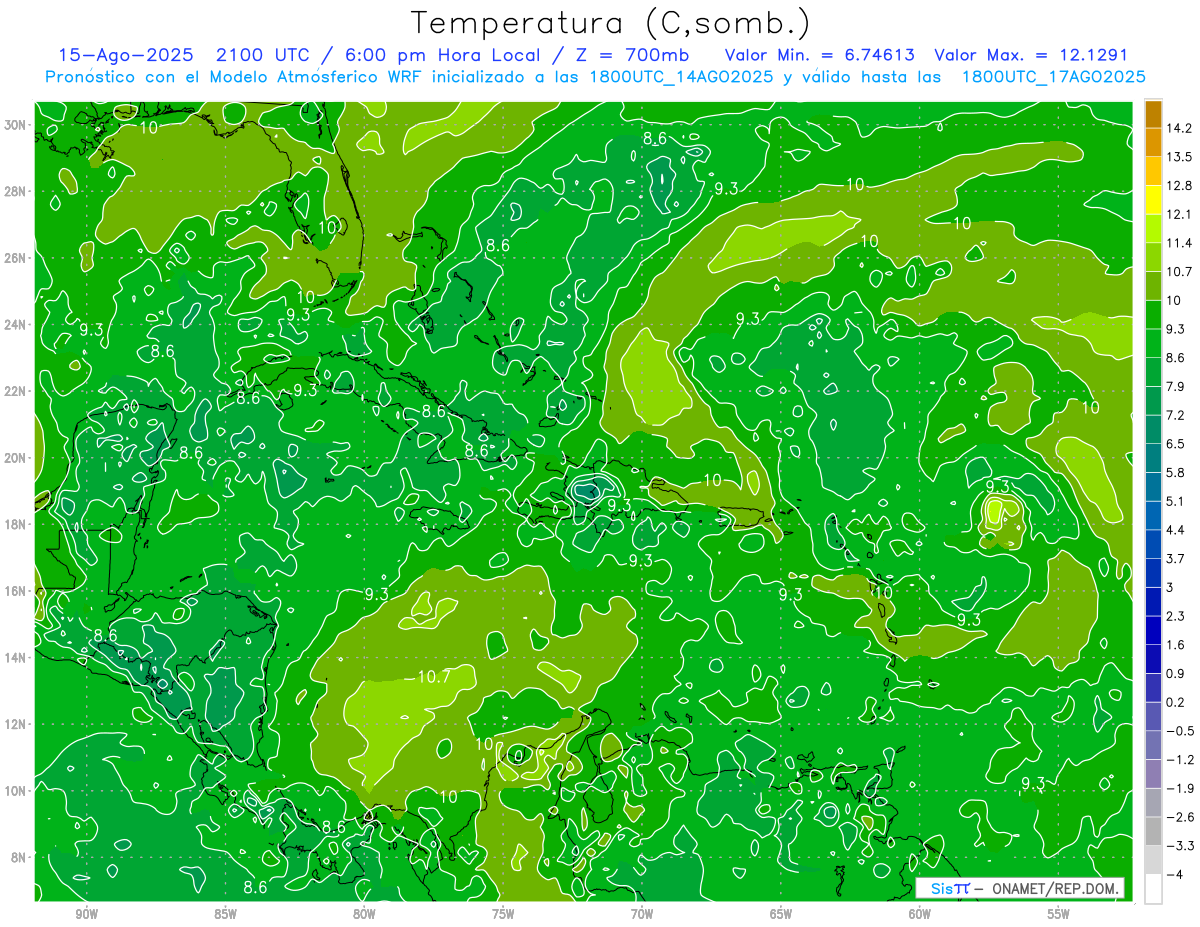Click the 60W longitude axis label
The height and width of the screenshot is (927, 1200).
pyautogui.click(x=919, y=914)
